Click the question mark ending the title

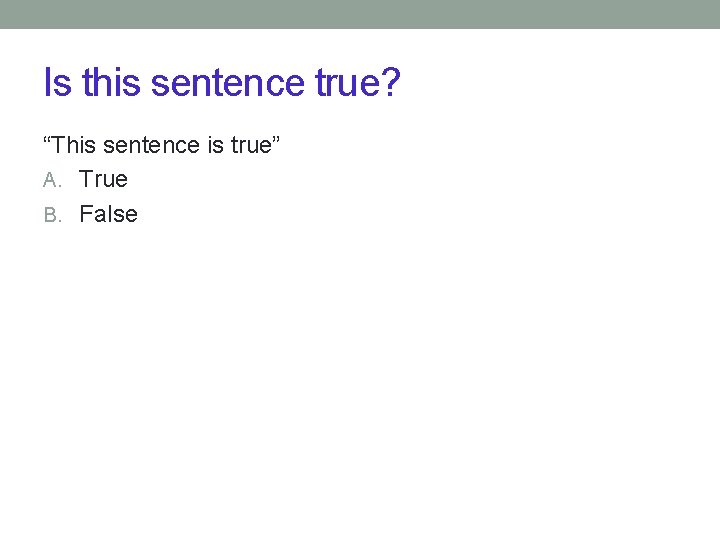(390, 83)
